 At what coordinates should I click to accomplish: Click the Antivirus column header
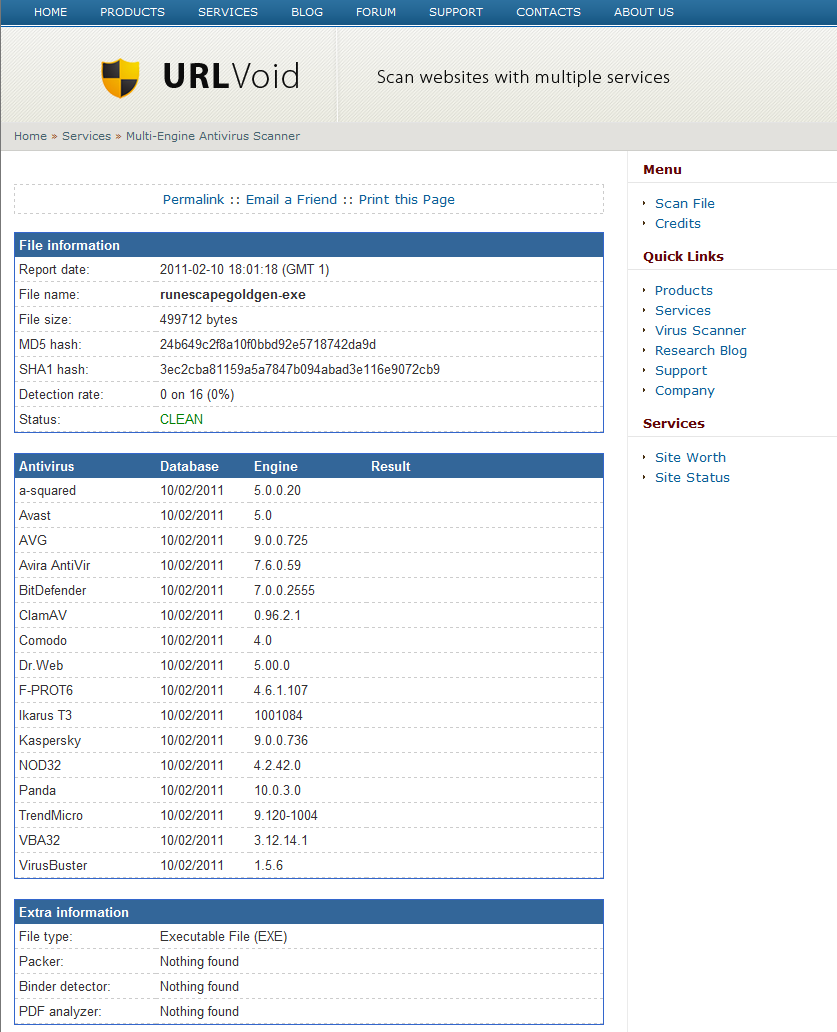coord(47,466)
